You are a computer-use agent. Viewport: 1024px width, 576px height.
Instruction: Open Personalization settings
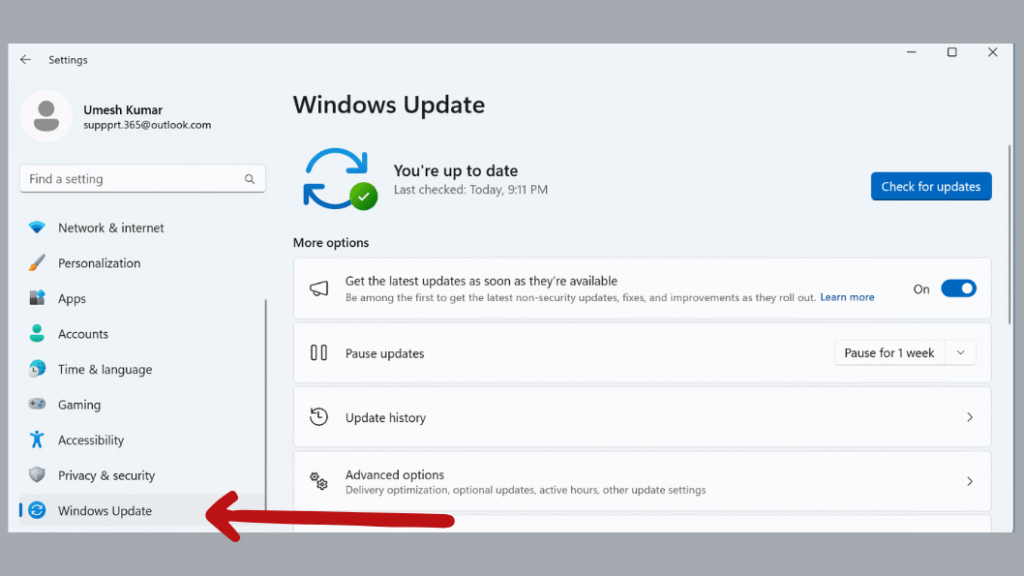point(141,263)
